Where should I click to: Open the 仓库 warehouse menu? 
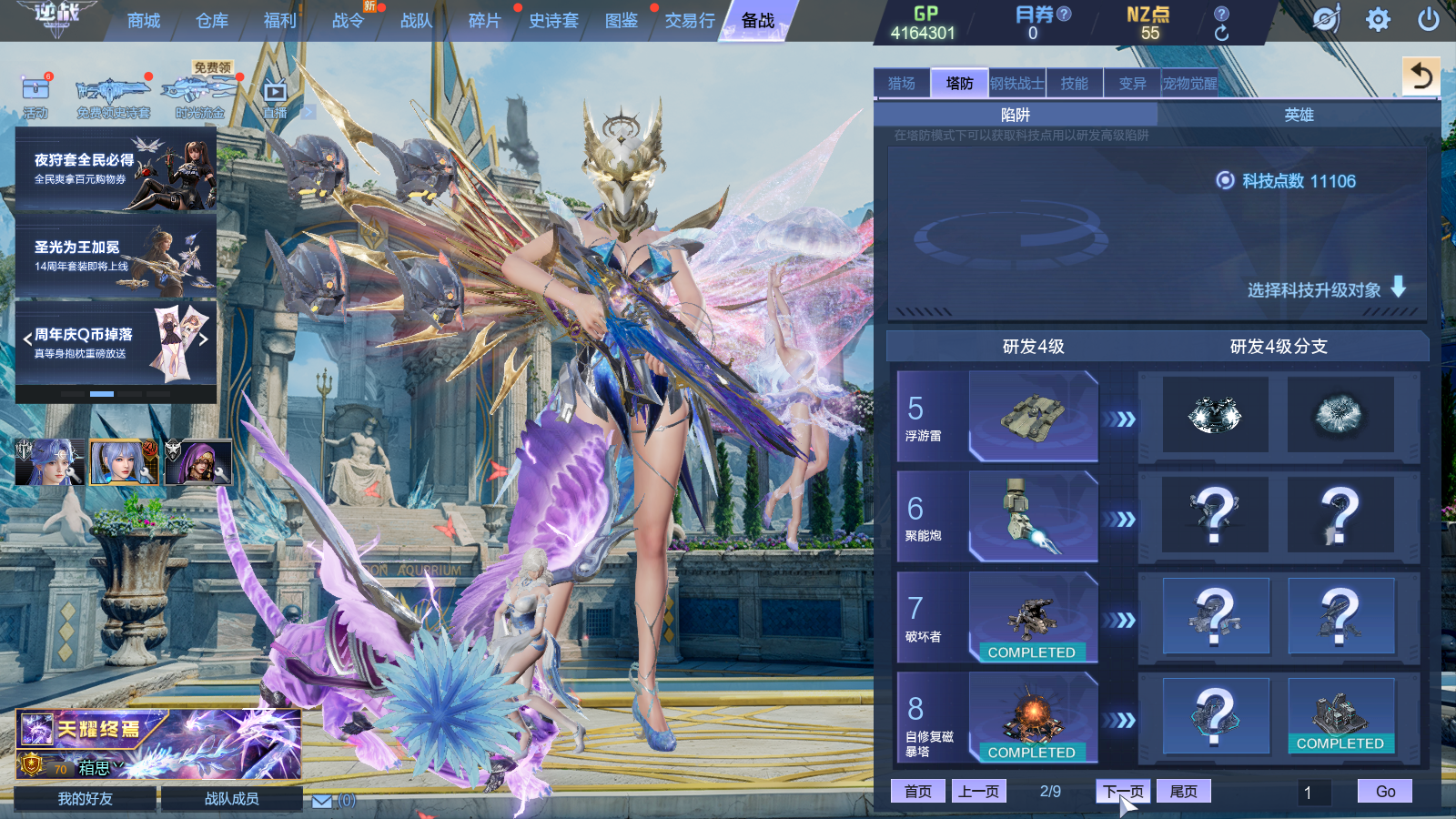click(212, 21)
